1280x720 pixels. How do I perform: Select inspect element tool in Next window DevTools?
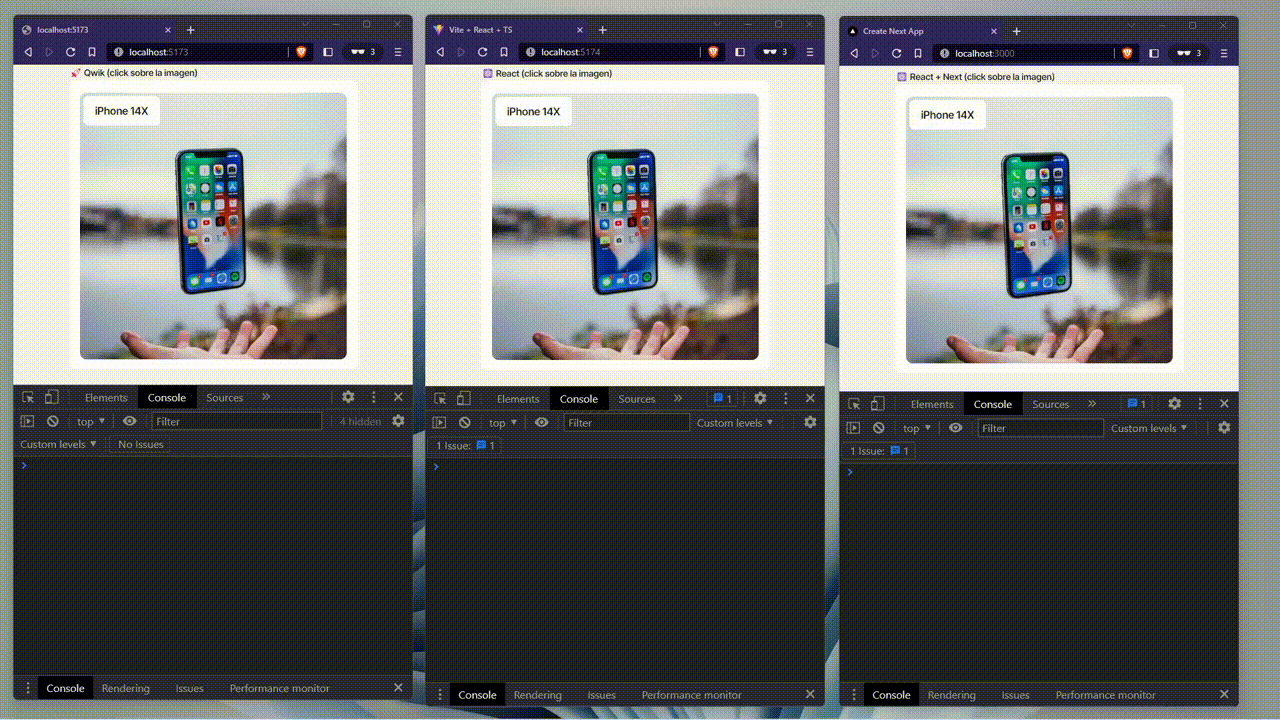(x=854, y=404)
